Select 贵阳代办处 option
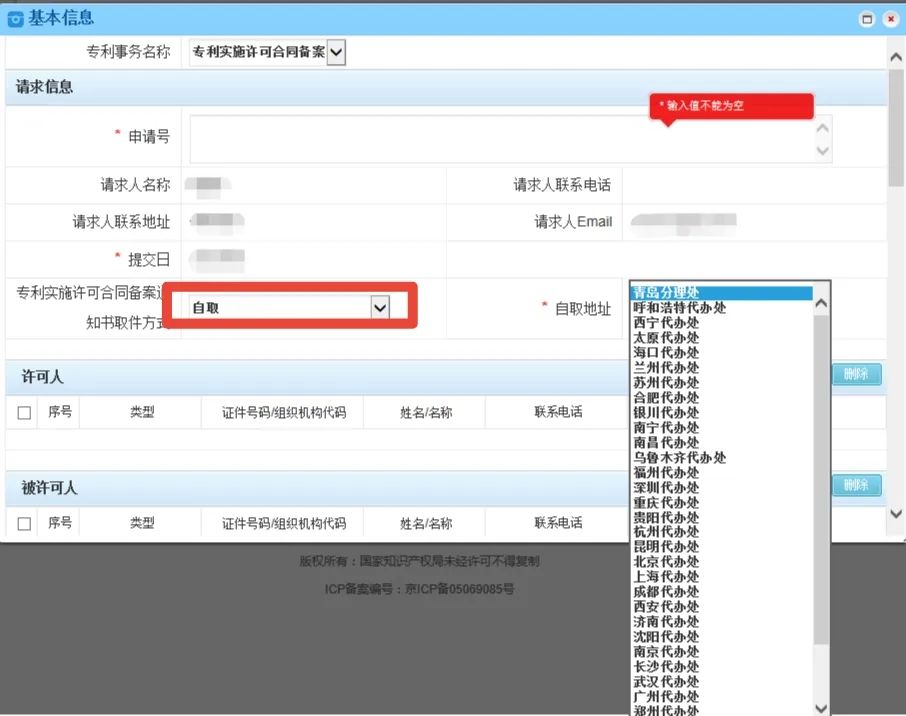Screen dimensions: 906x716 (x=722, y=518)
